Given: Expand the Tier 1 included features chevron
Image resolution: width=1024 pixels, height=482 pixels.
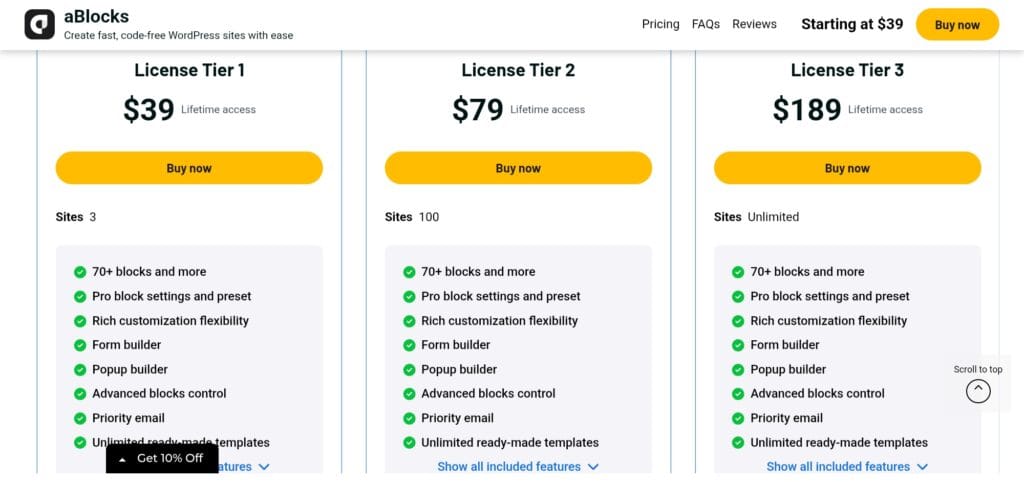Looking at the screenshot, I should pos(264,467).
